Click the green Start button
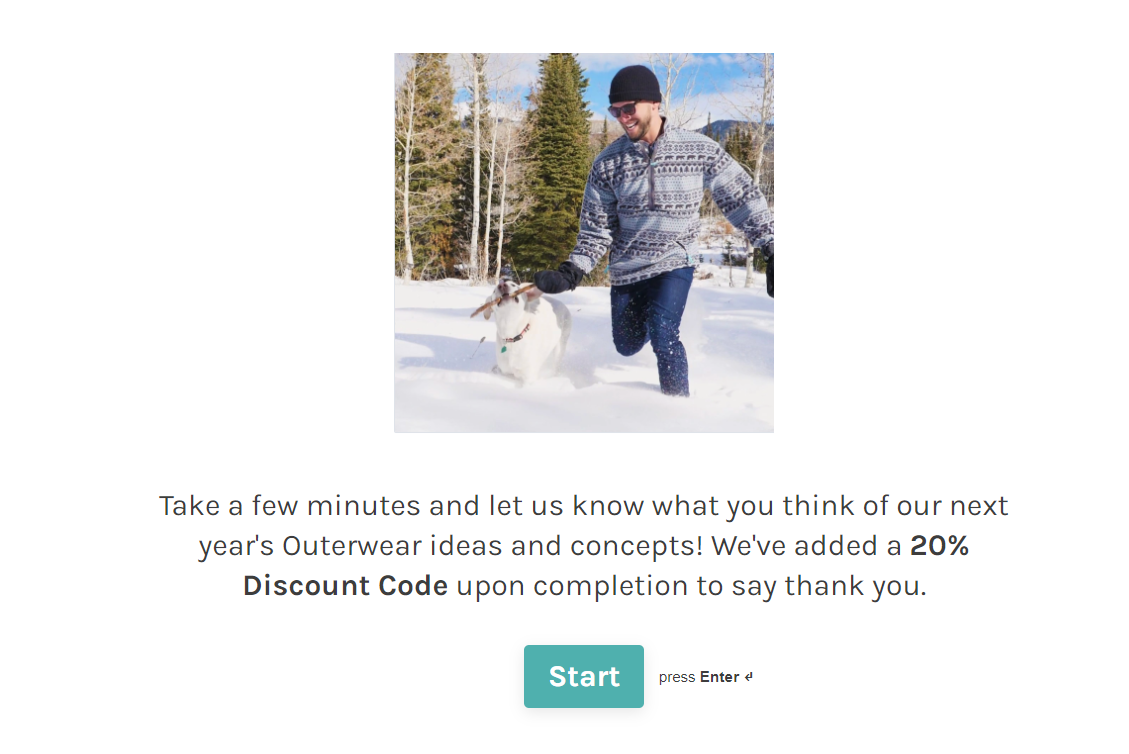The height and width of the screenshot is (754, 1129). coord(583,677)
